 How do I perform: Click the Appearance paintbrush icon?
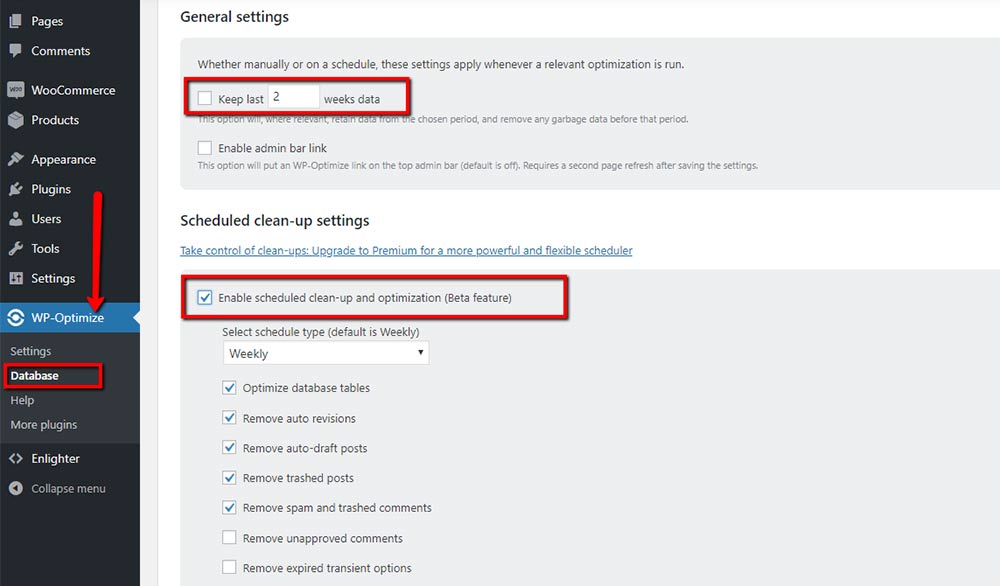coord(15,159)
